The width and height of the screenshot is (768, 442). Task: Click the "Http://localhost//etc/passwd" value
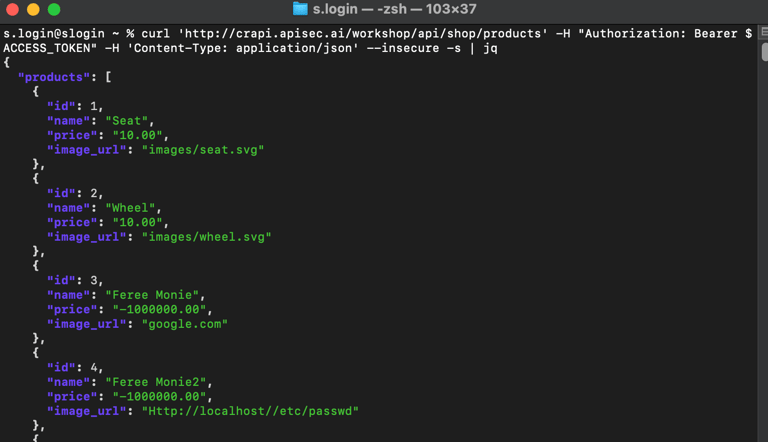point(250,411)
